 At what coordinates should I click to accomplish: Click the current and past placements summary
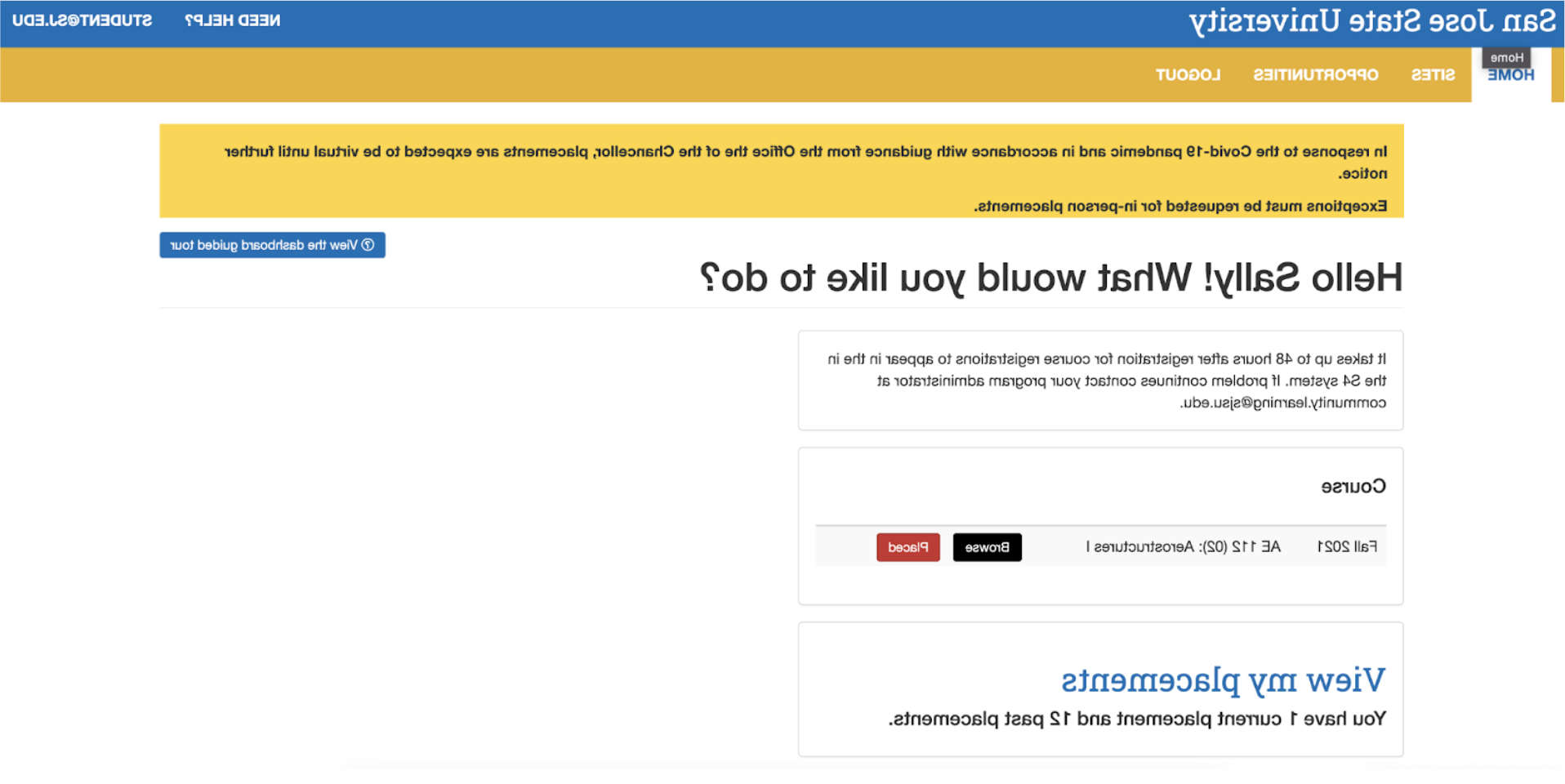[x=1137, y=719]
